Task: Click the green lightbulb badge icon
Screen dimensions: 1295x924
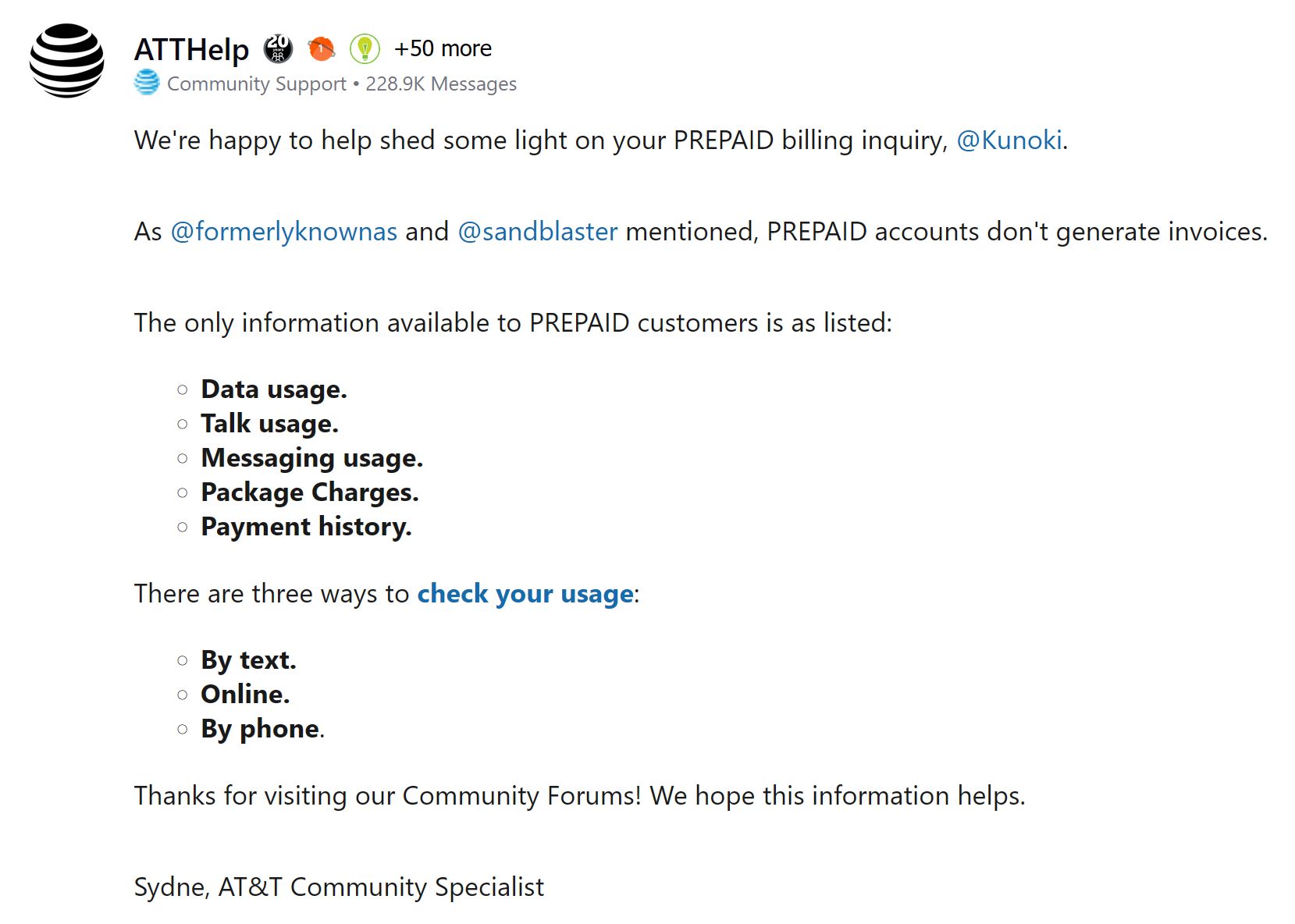Action: tap(365, 48)
